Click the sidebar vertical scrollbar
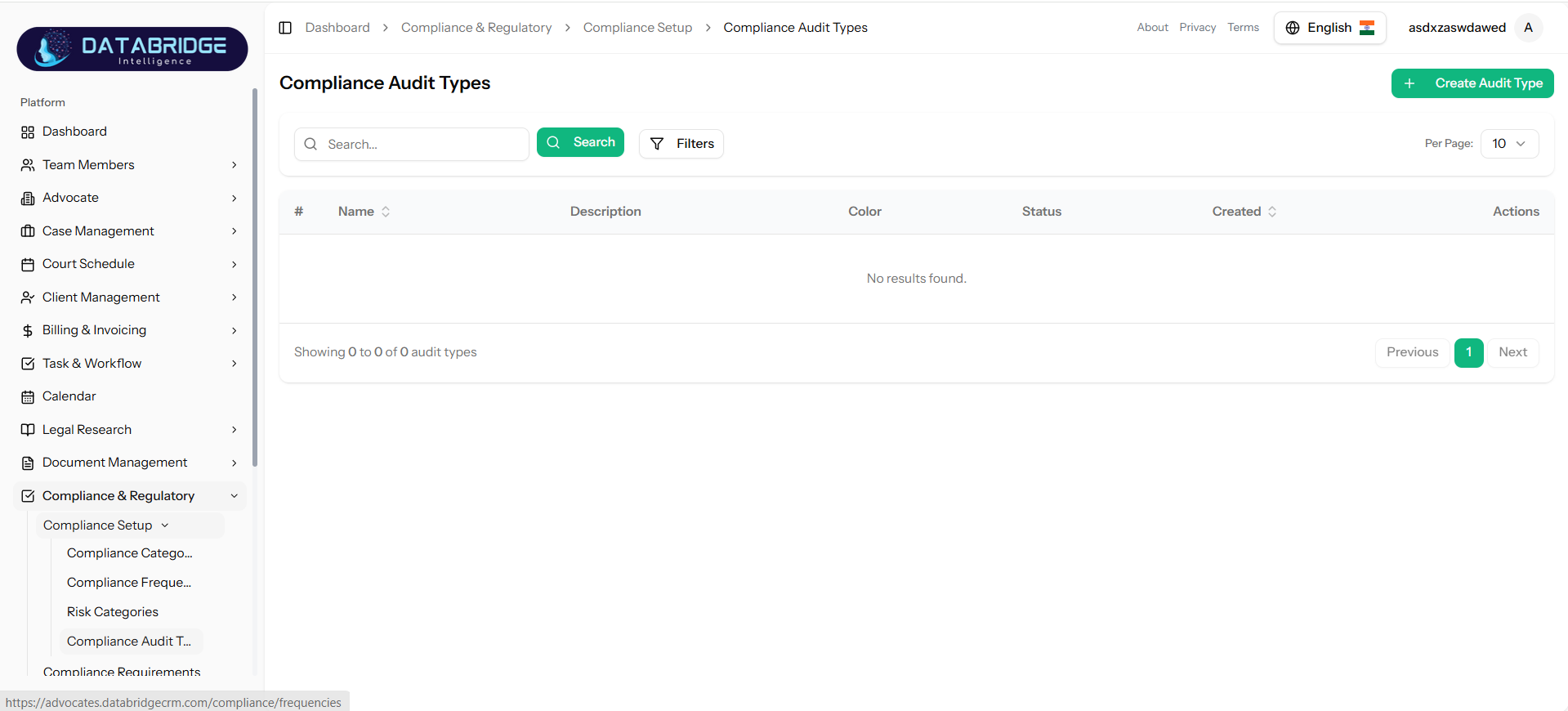The image size is (1568, 711). click(255, 278)
